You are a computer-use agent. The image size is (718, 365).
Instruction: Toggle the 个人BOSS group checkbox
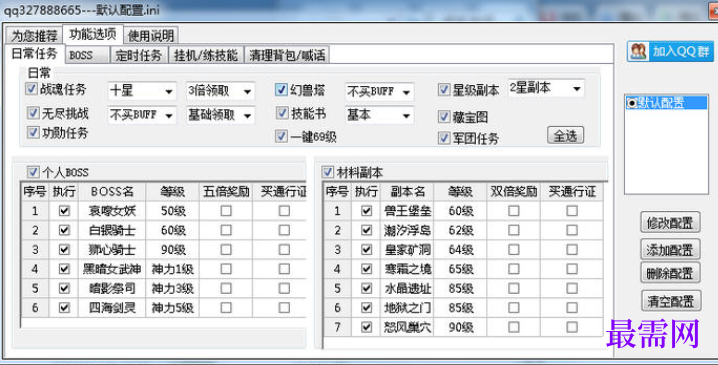click(x=33, y=172)
